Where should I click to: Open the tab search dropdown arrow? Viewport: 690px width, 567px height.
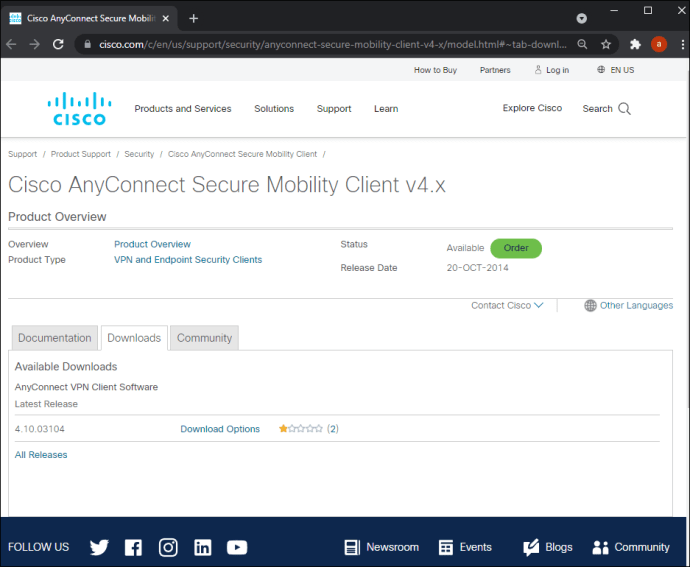click(x=581, y=18)
